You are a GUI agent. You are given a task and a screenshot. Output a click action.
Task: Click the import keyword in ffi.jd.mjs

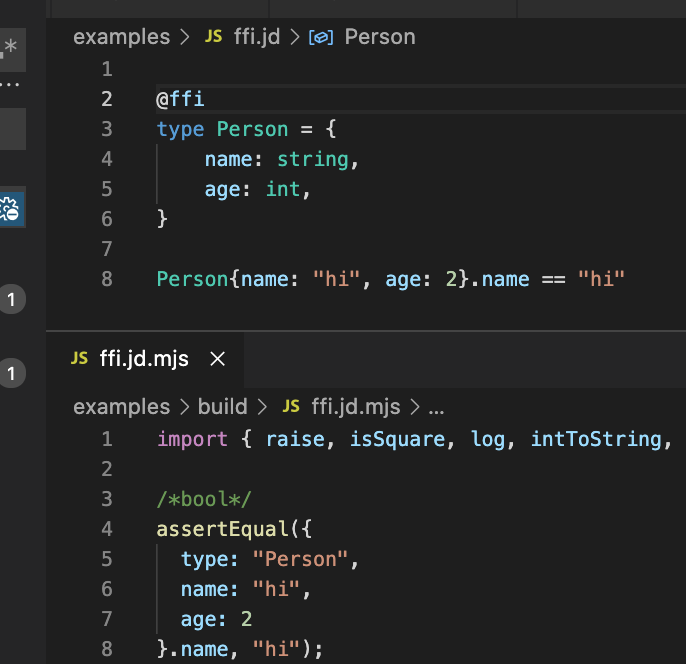tap(192, 439)
